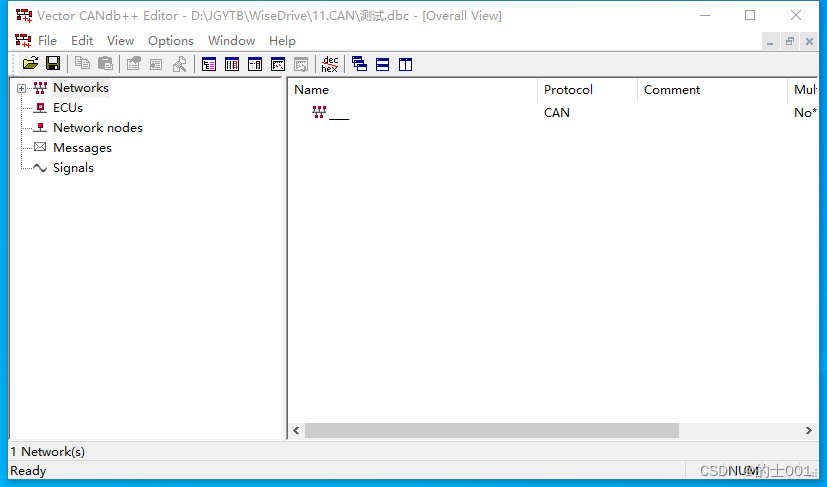Click the Networks tree icon
This screenshot has width=827, height=487.
pyautogui.click(x=40, y=88)
